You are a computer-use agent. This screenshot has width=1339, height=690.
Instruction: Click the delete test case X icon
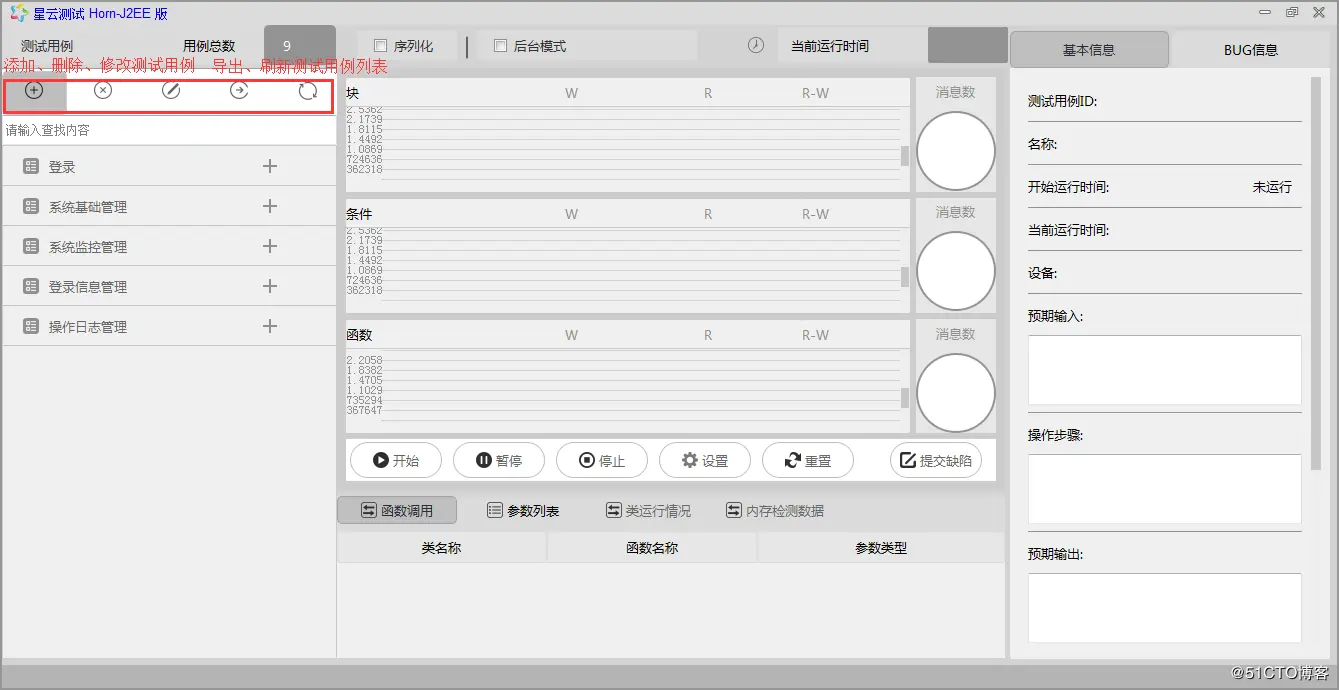[x=103, y=91]
